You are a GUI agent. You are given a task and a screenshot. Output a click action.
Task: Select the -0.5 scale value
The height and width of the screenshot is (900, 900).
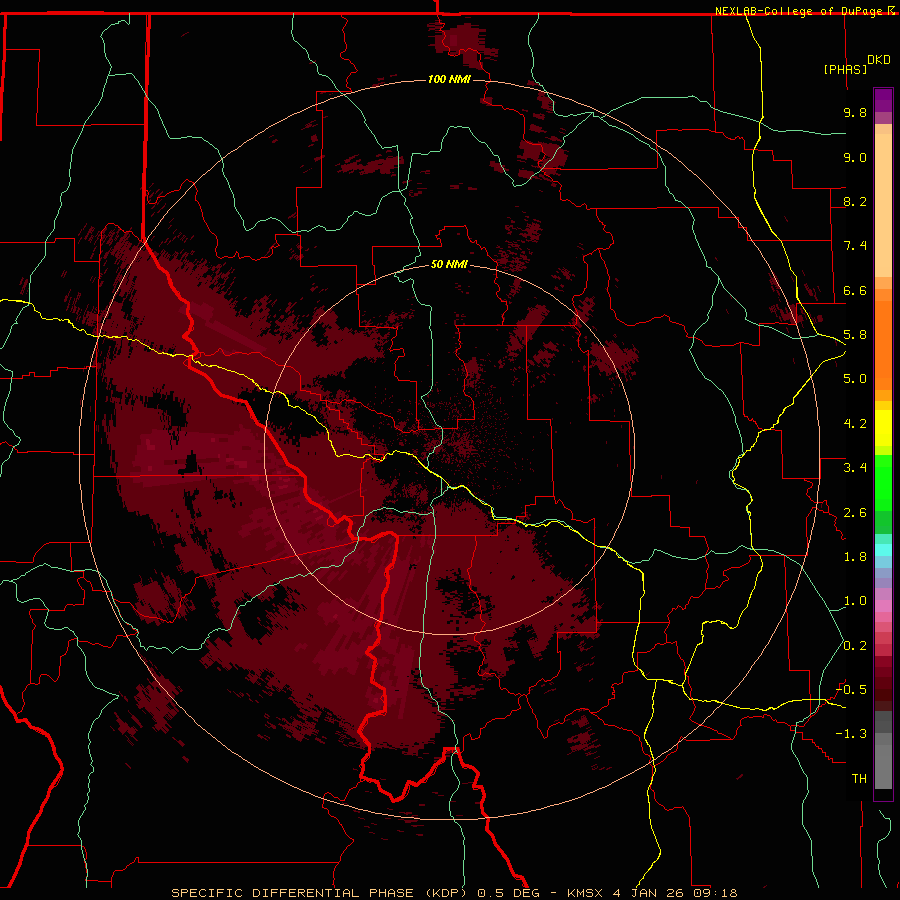click(x=851, y=690)
